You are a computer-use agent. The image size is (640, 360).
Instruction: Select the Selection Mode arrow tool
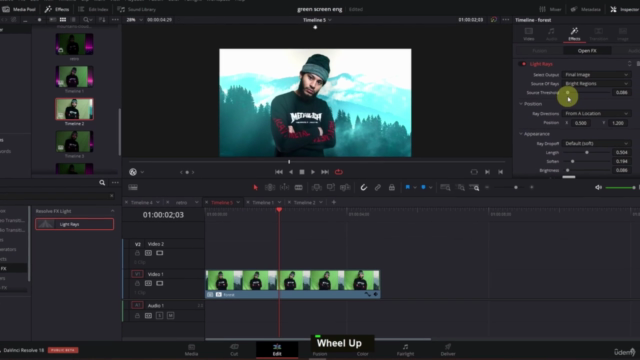coord(256,187)
